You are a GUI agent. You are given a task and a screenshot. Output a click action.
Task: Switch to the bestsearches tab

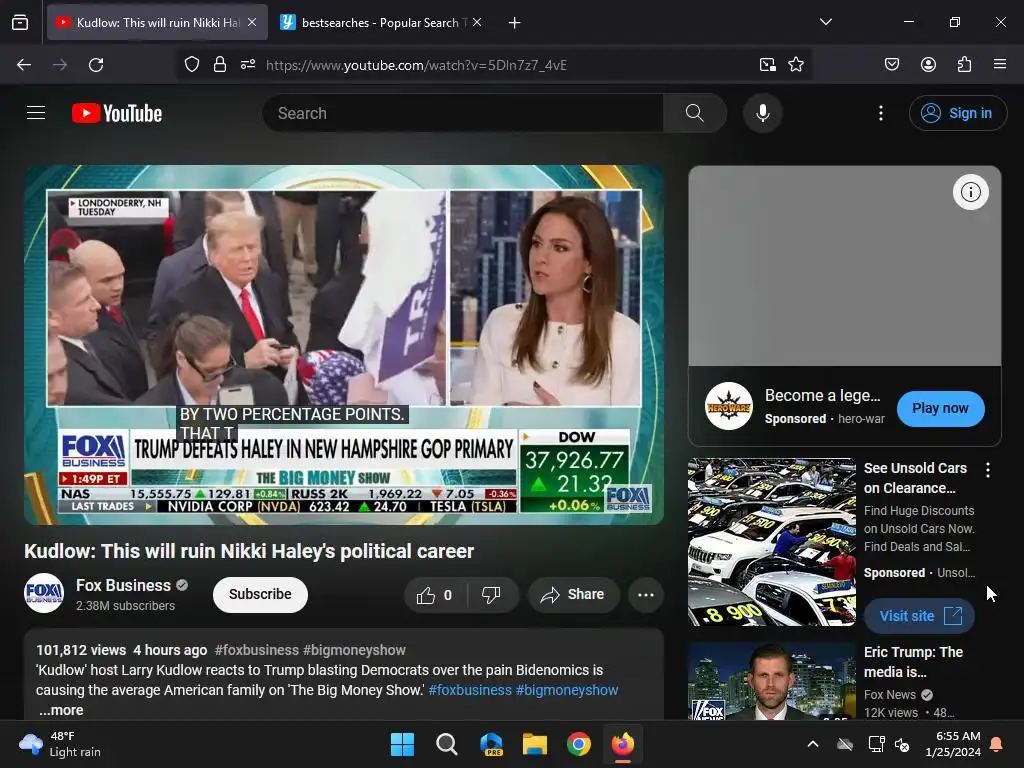(x=382, y=23)
